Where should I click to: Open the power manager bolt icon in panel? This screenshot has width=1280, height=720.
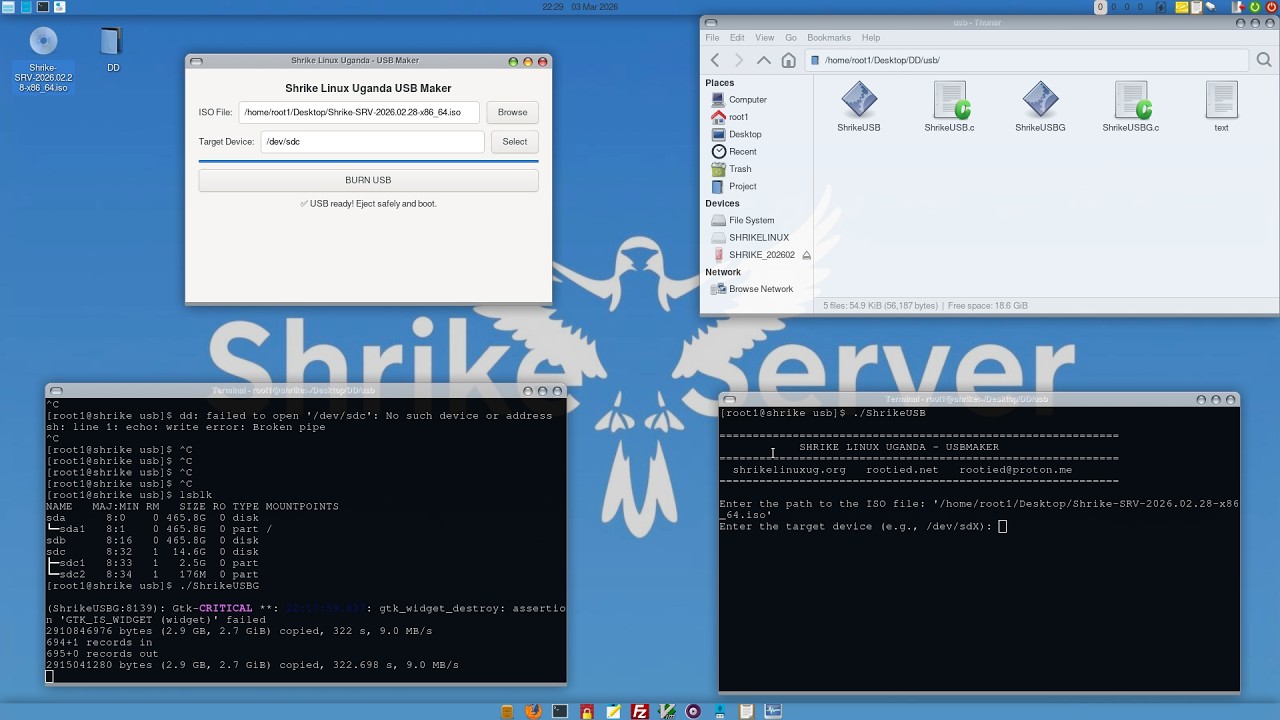[1161, 7]
